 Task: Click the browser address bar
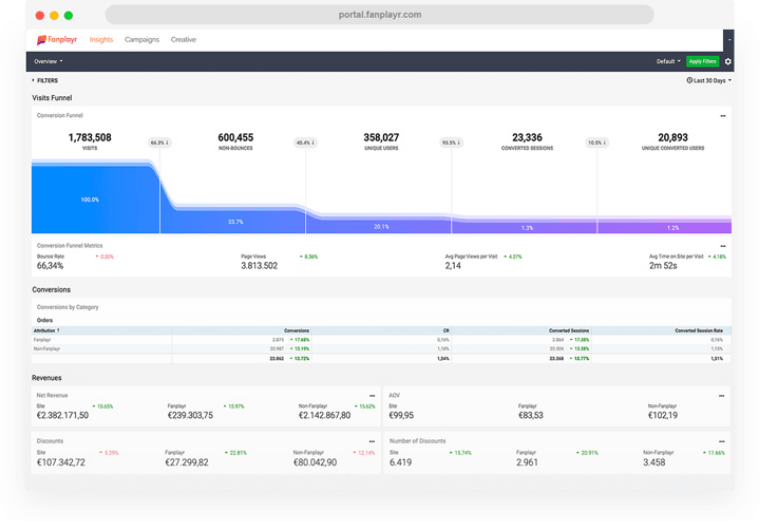379,15
